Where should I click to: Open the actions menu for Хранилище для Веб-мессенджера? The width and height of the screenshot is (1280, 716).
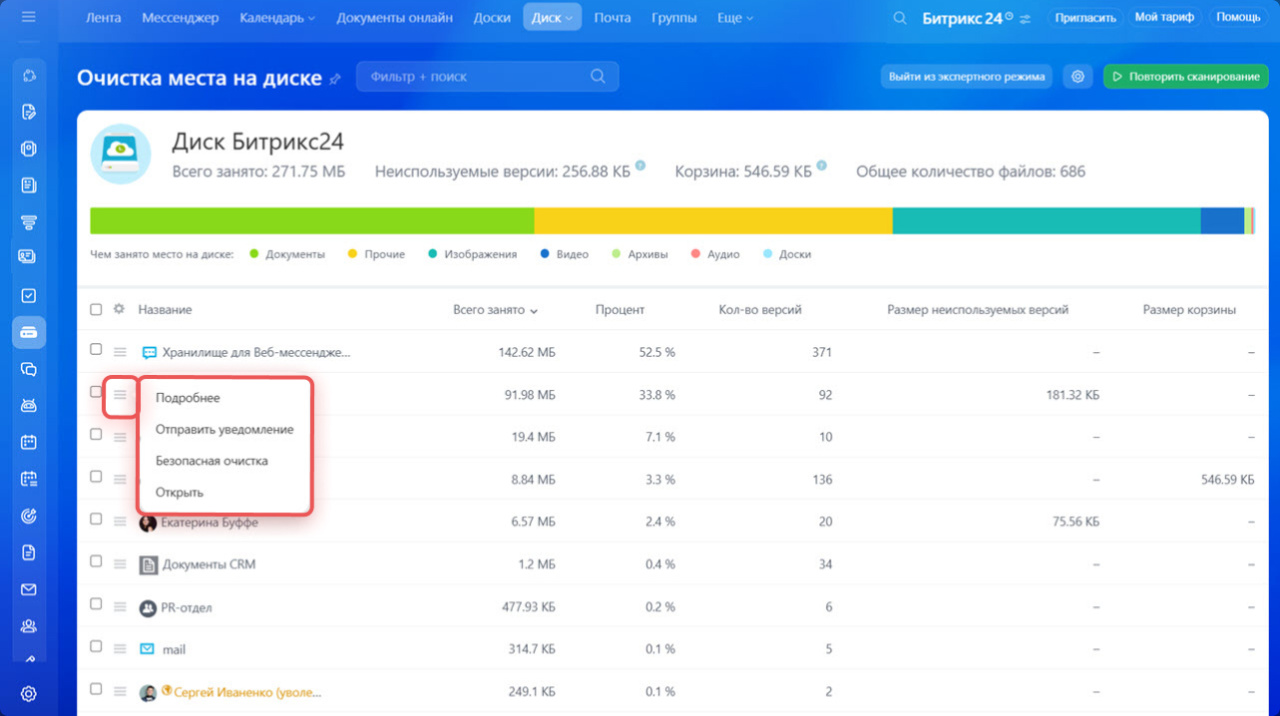(120, 352)
